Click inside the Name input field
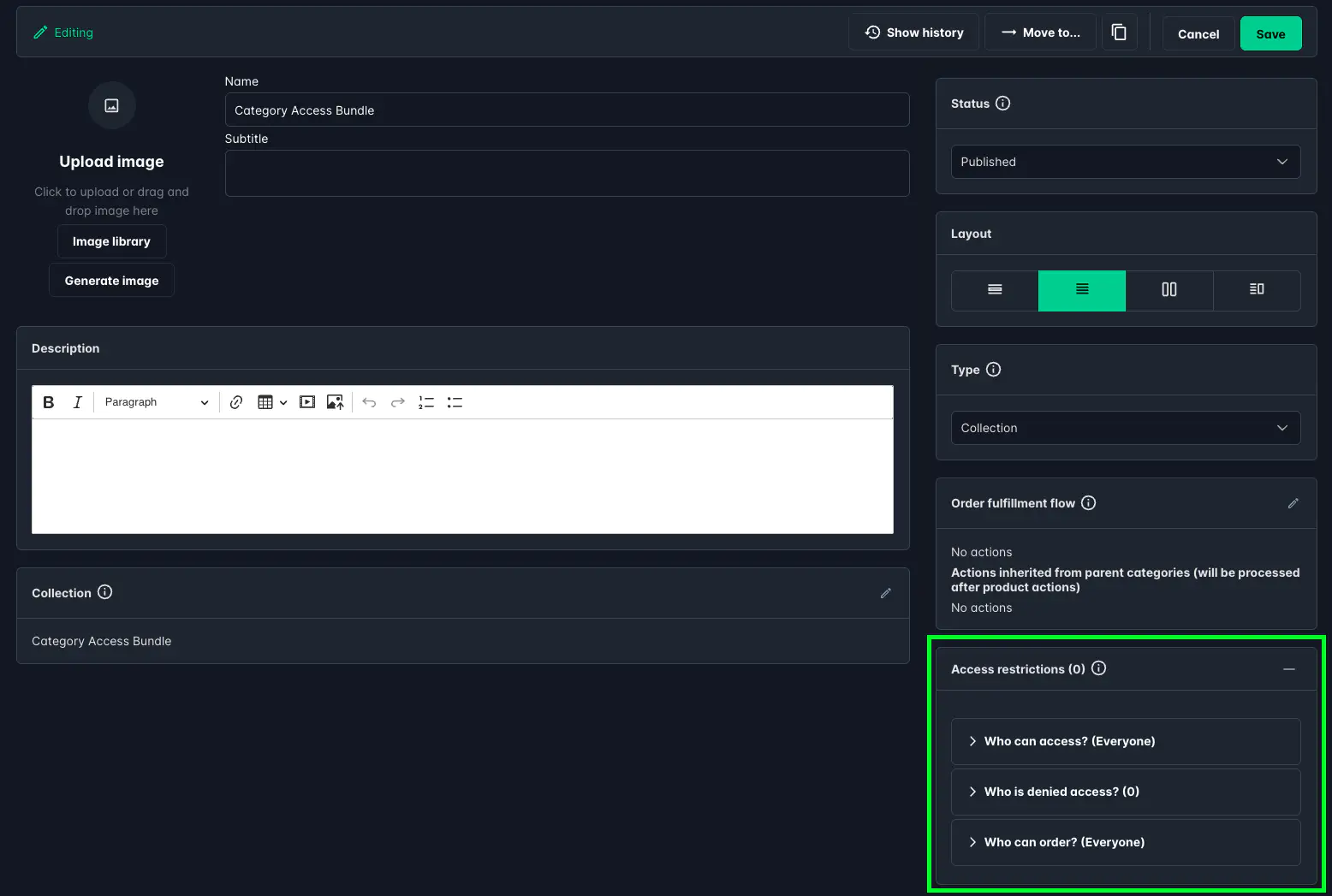This screenshot has width=1332, height=896. pos(567,110)
